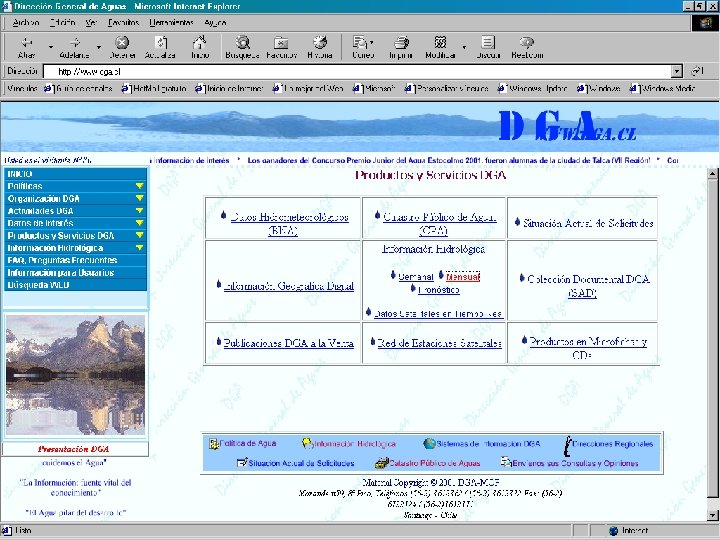Image resolution: width=720 pixels, height=540 pixels.
Task: Click the page scrollbar down arrow
Action: [x=712, y=515]
